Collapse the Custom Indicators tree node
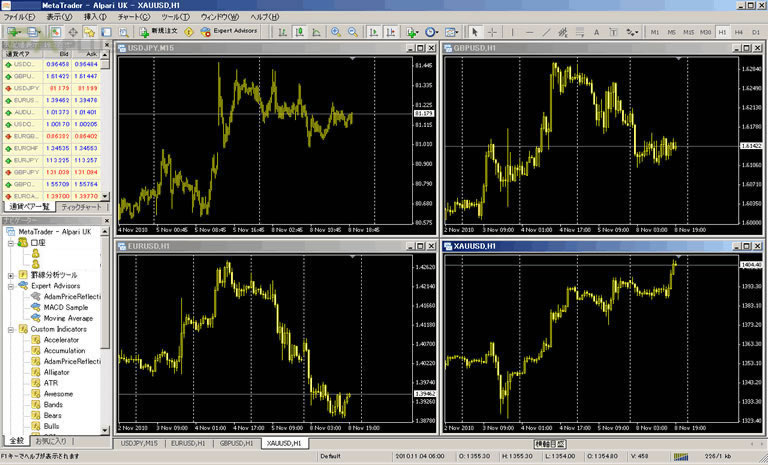 pos(10,329)
